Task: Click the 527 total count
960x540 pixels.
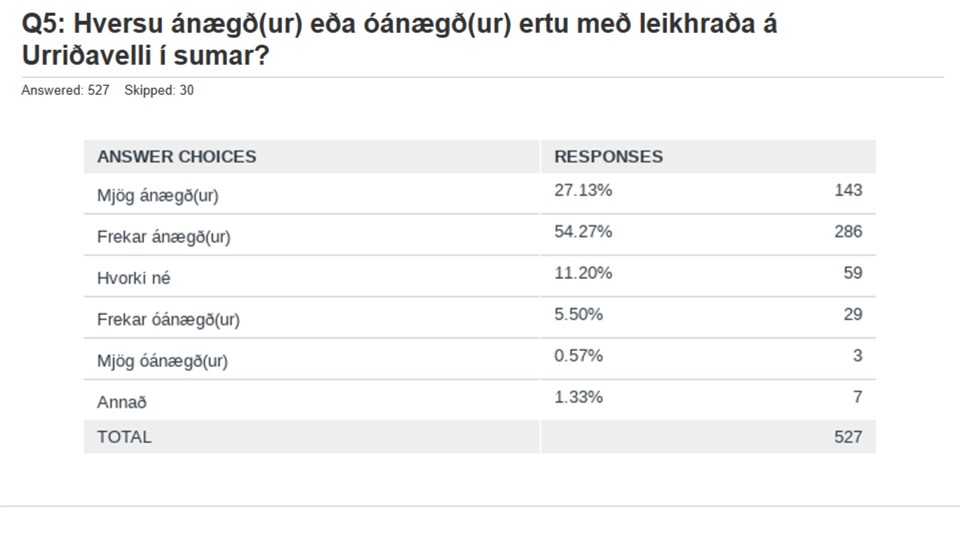Action: tap(848, 437)
